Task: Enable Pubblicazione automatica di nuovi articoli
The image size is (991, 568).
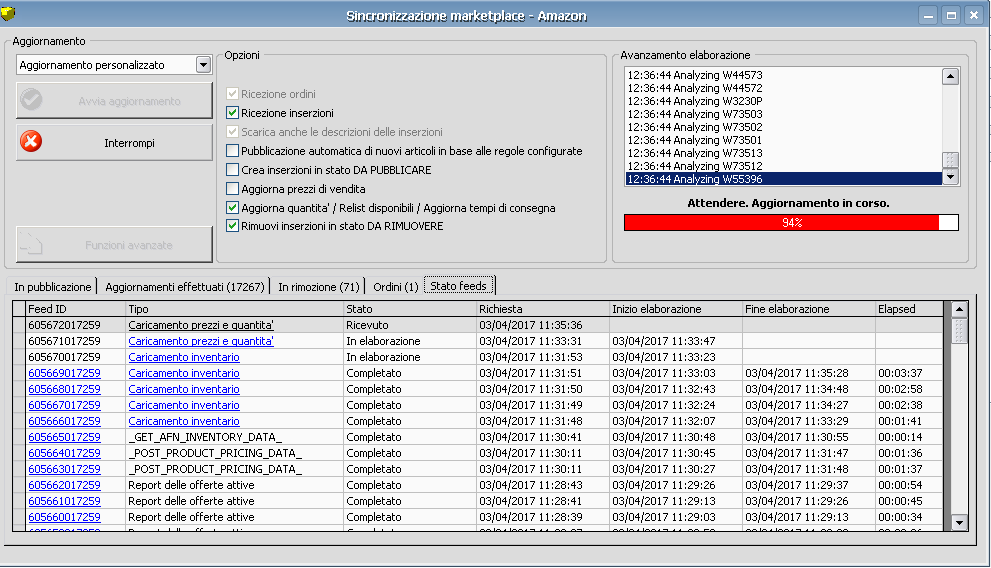Action: (232, 151)
